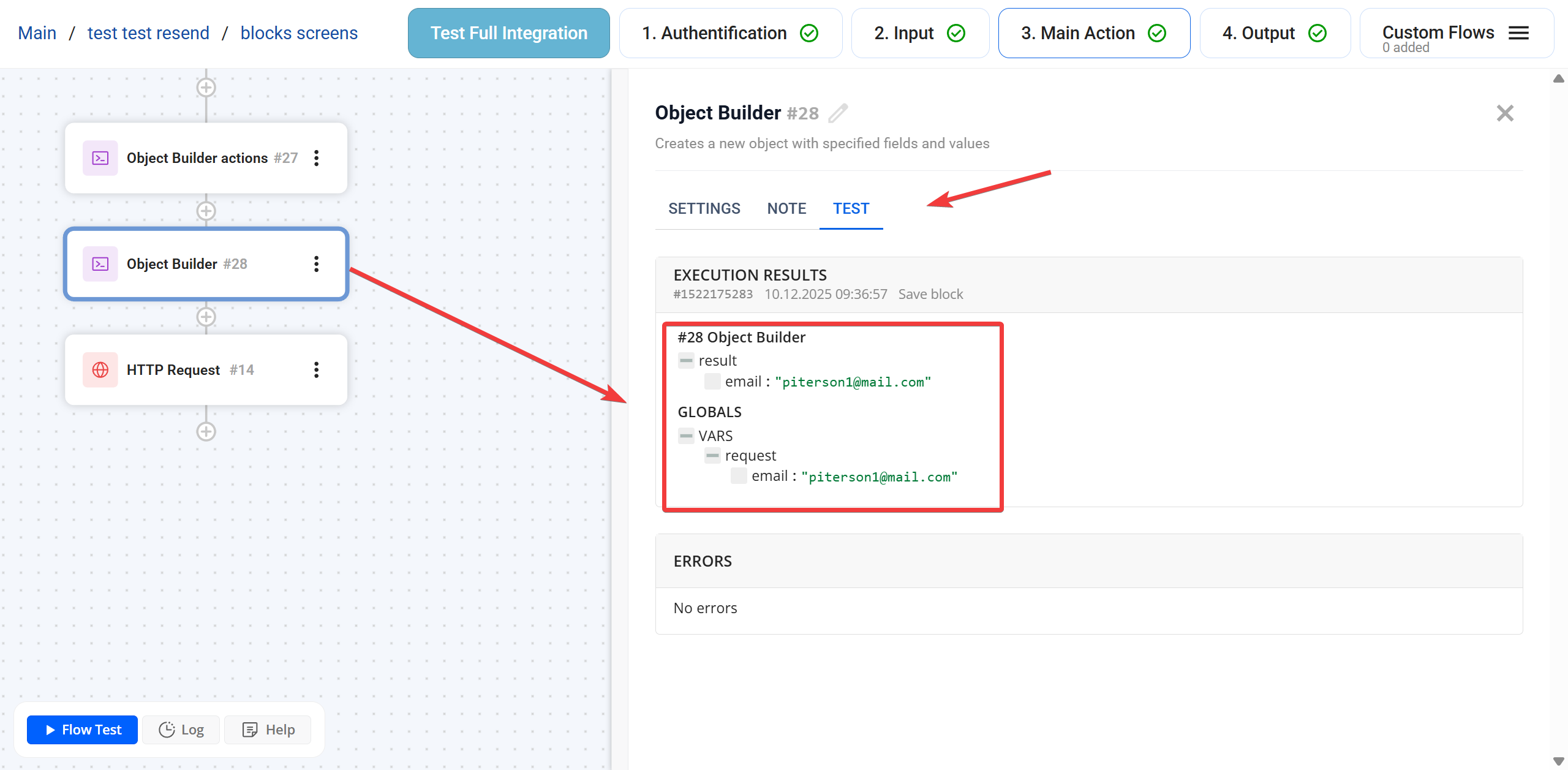The image size is (1568, 770).
Task: Open the 4. Output step
Action: tap(1274, 33)
